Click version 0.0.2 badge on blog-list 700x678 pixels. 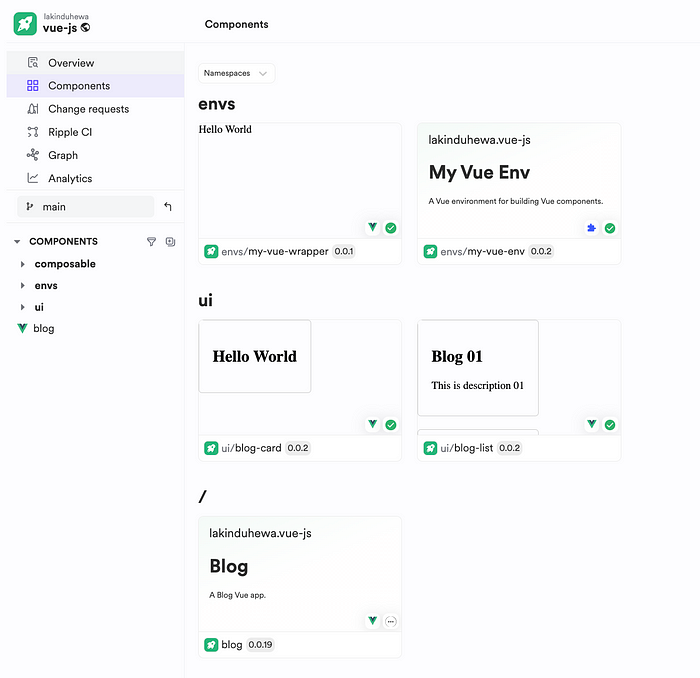(x=509, y=448)
